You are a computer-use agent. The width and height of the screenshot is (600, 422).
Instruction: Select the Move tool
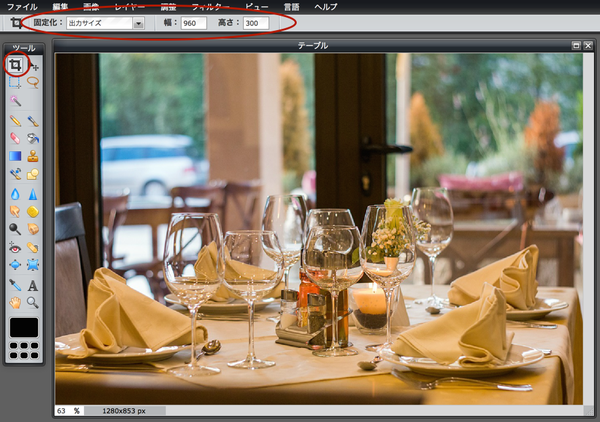pos(33,65)
